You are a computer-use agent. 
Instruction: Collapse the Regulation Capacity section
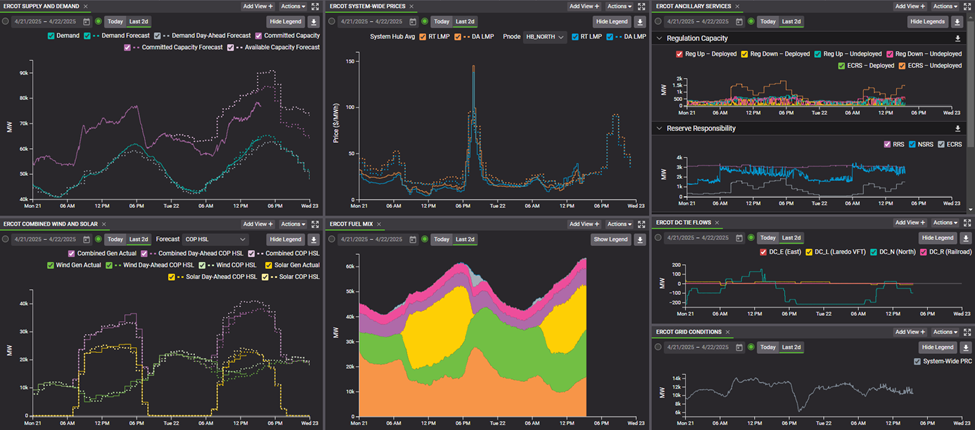pos(659,38)
